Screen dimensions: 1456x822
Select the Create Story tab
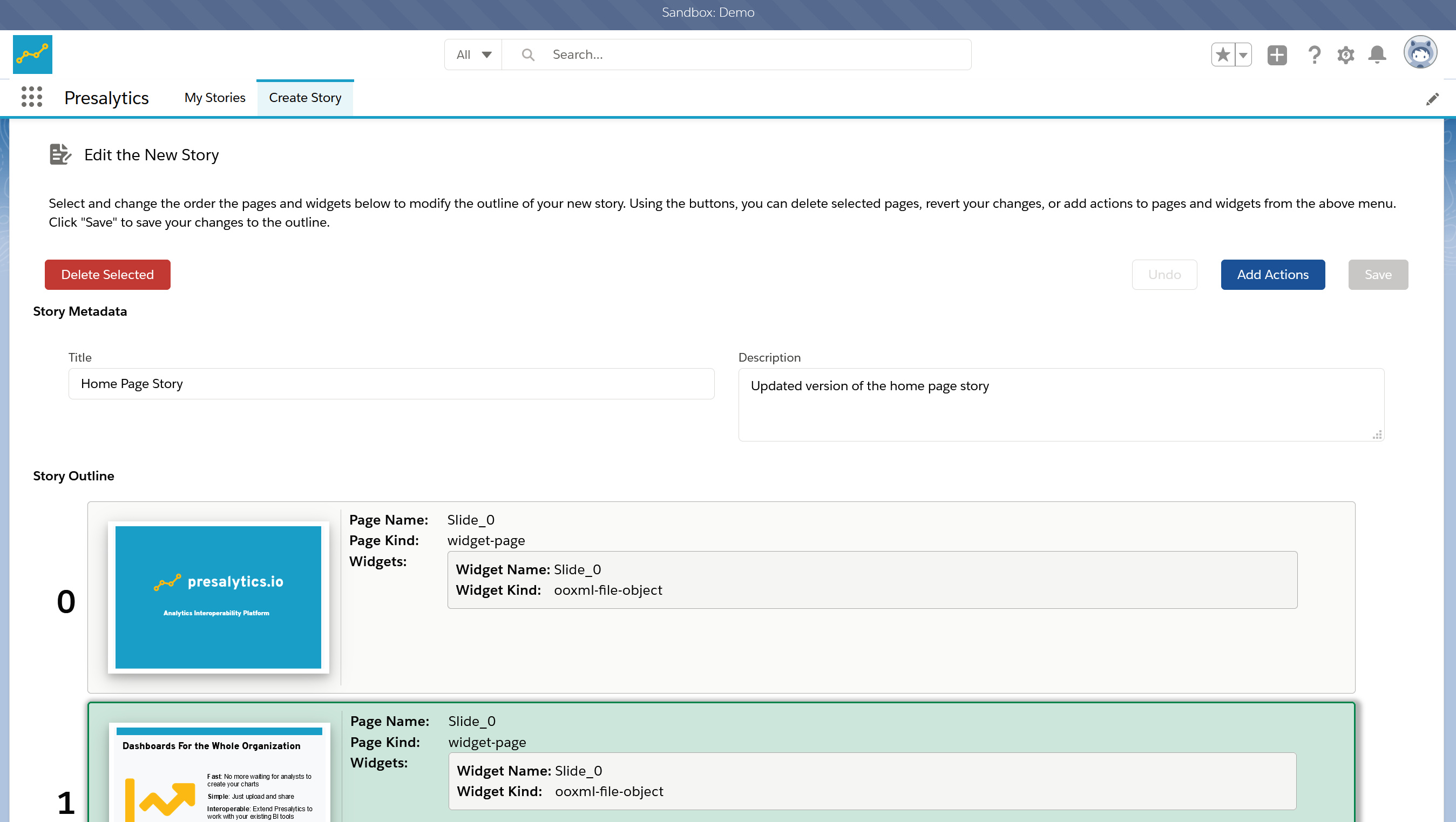click(304, 98)
